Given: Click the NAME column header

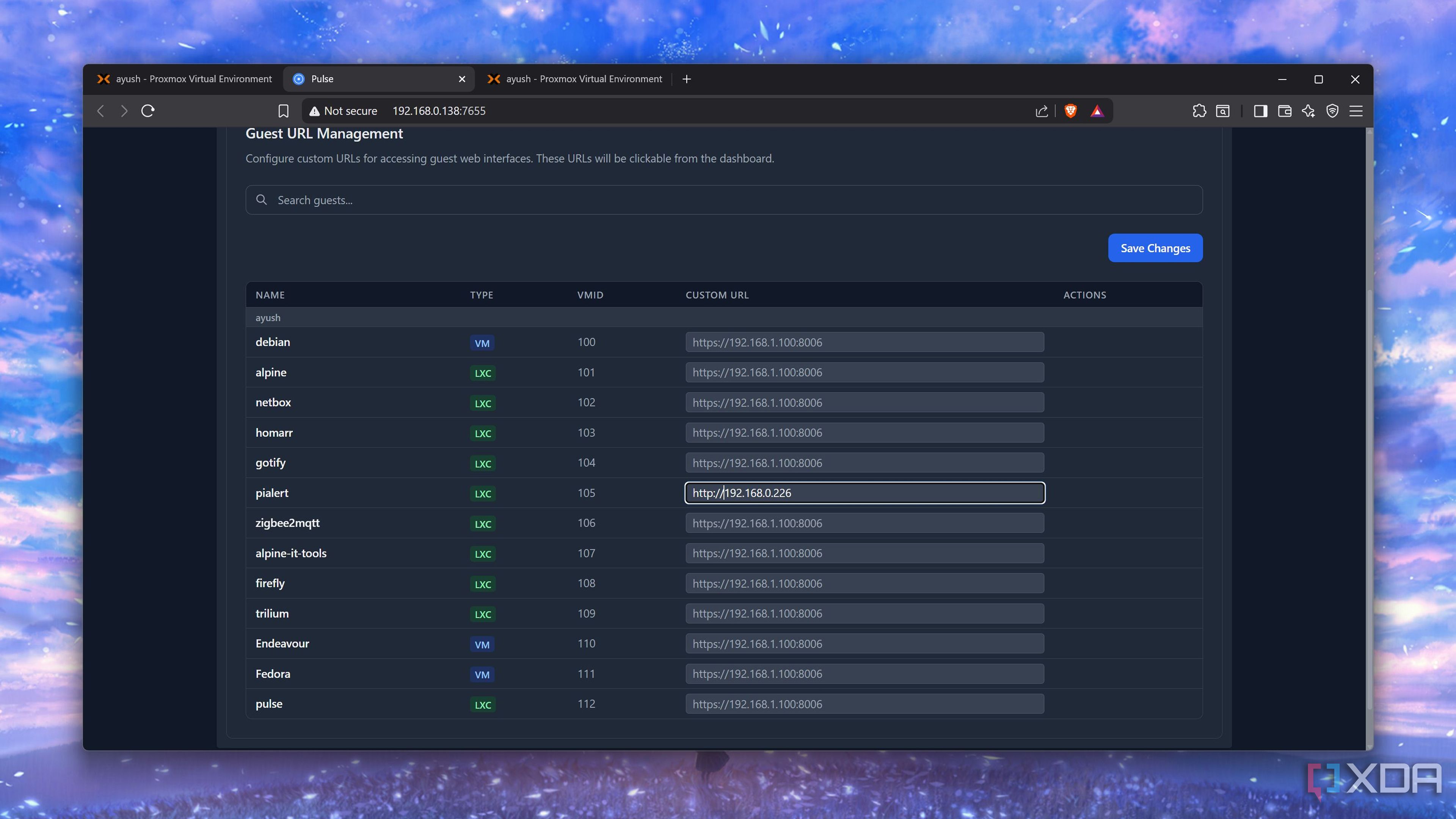Looking at the screenshot, I should coord(270,295).
